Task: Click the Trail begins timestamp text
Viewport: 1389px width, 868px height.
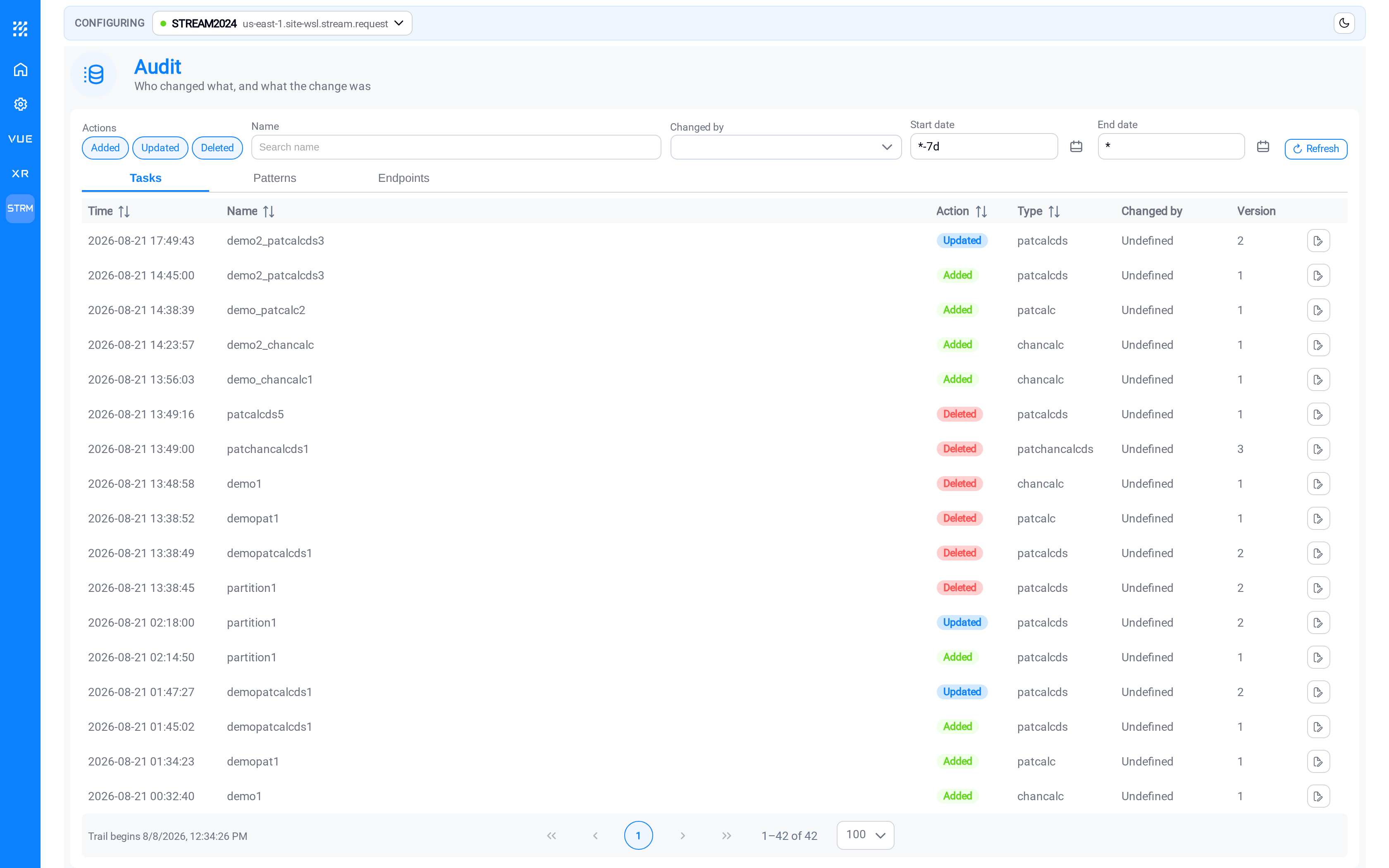Action: (167, 837)
